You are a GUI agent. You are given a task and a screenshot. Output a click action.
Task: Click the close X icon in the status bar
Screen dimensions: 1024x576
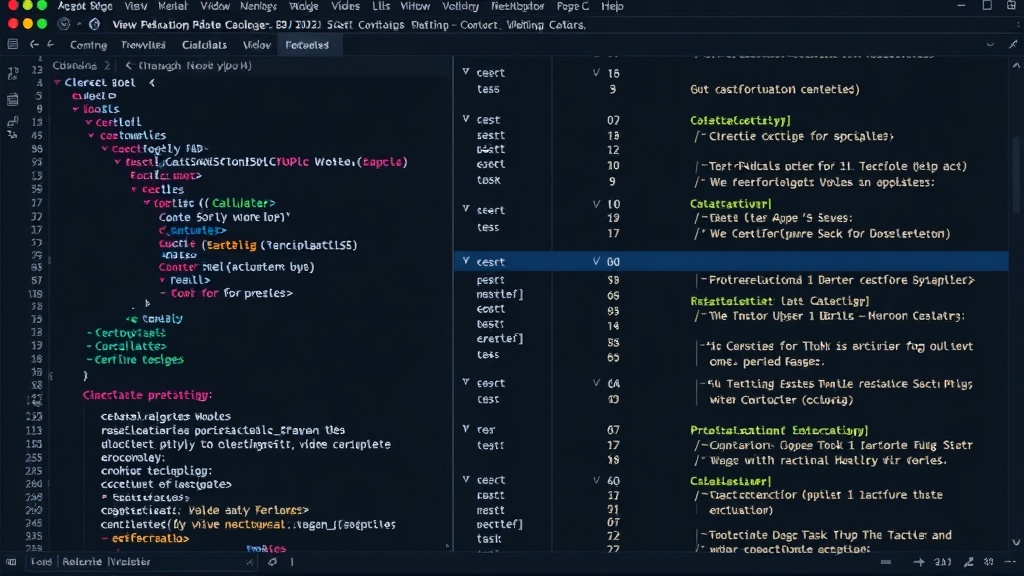click(249, 562)
